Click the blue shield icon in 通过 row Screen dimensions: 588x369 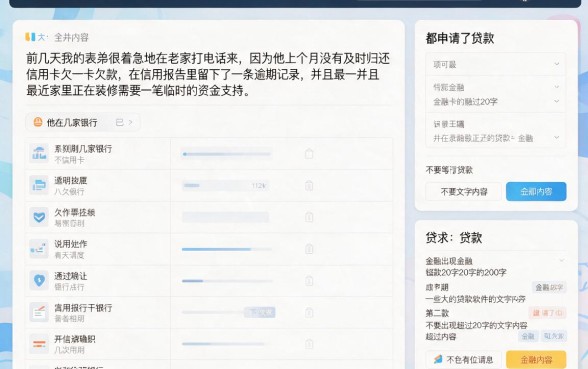click(x=39, y=280)
